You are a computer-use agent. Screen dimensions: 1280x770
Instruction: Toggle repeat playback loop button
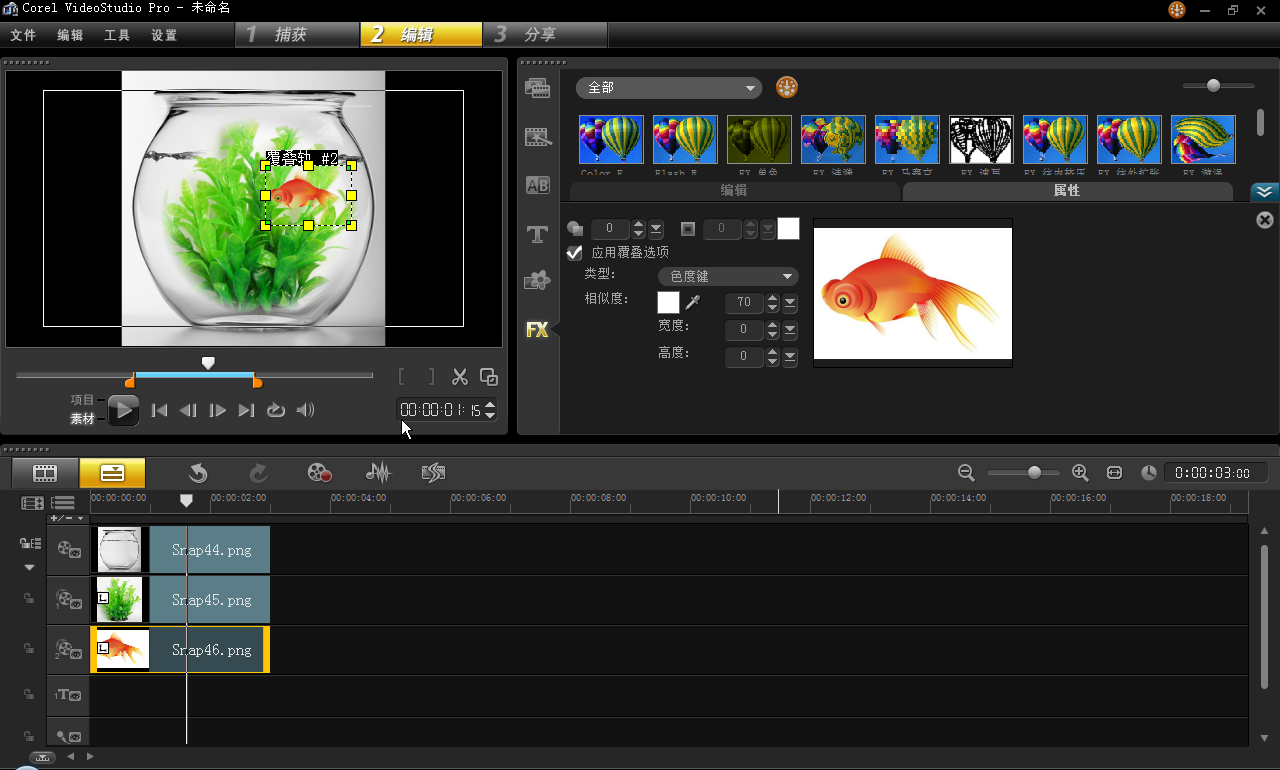276,410
